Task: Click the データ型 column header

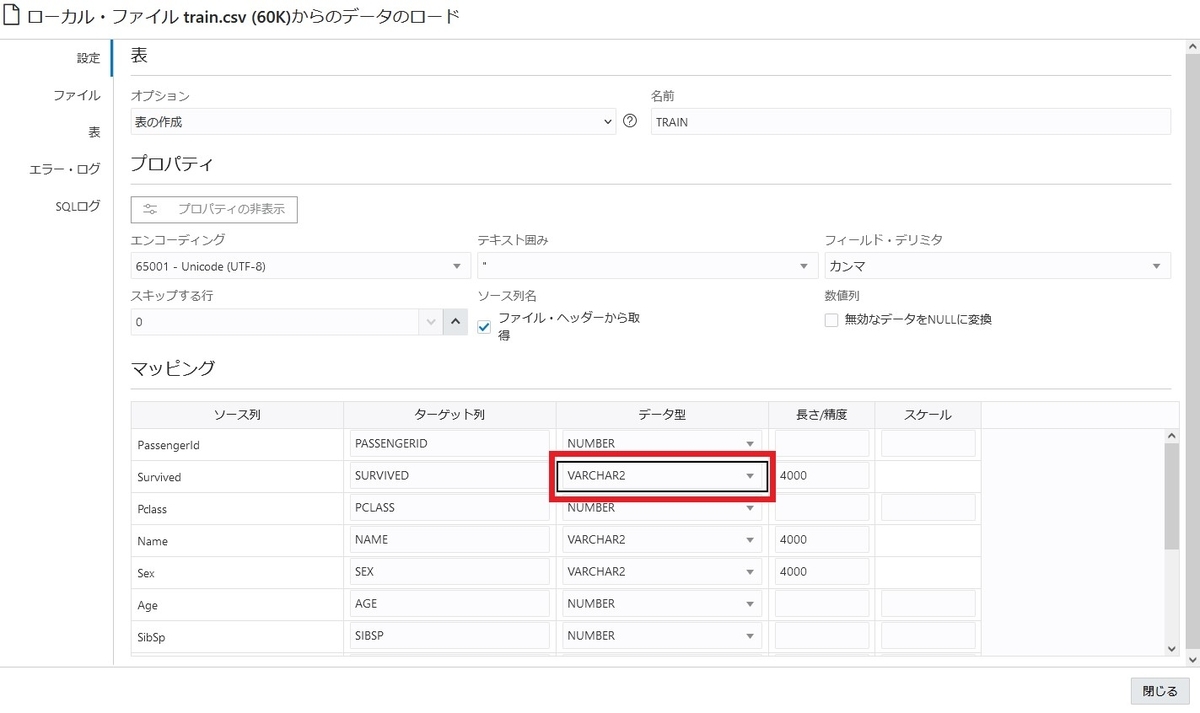Action: point(662,414)
